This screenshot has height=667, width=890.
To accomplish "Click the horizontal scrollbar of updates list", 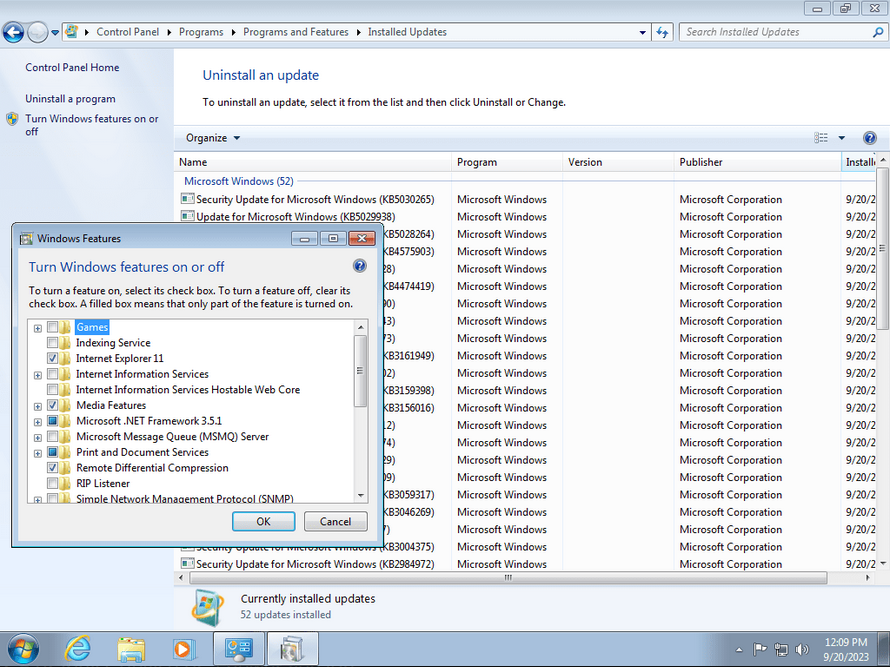I will pyautogui.click(x=508, y=578).
